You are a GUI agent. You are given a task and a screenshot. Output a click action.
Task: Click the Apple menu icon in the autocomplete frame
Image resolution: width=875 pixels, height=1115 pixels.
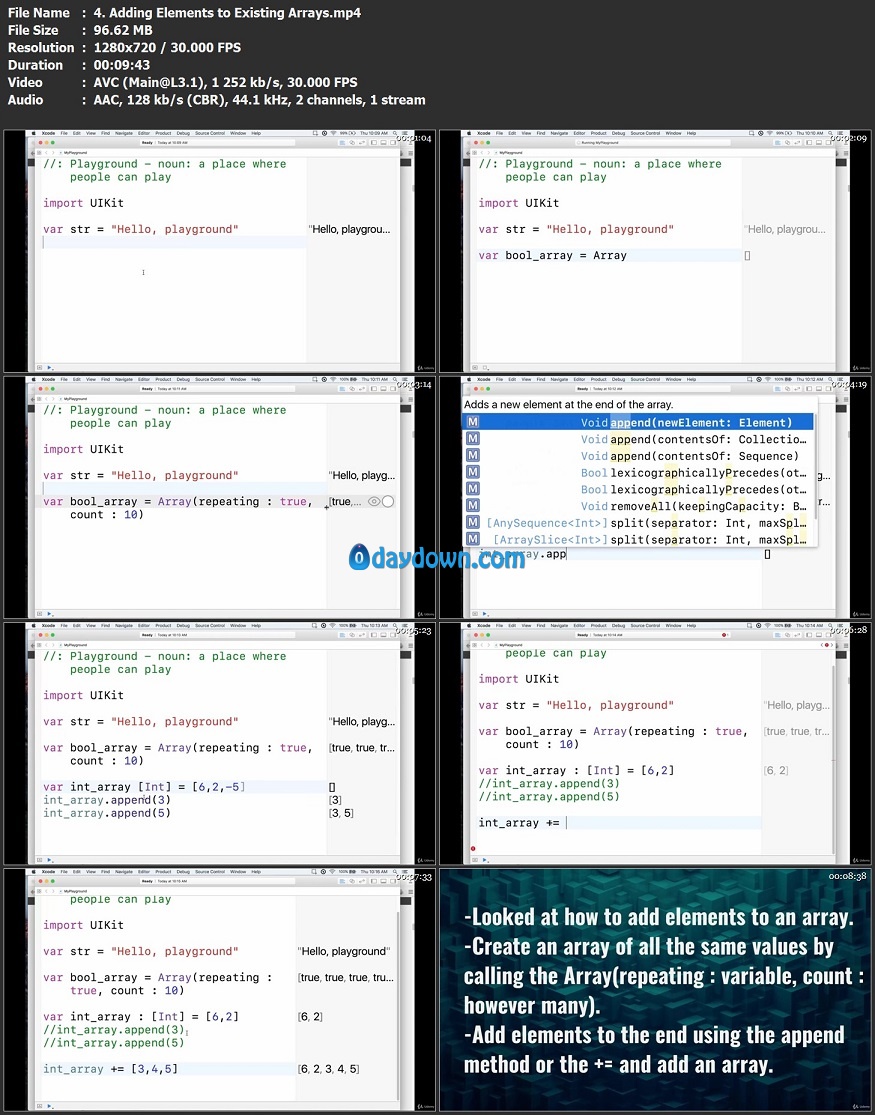(x=468, y=379)
